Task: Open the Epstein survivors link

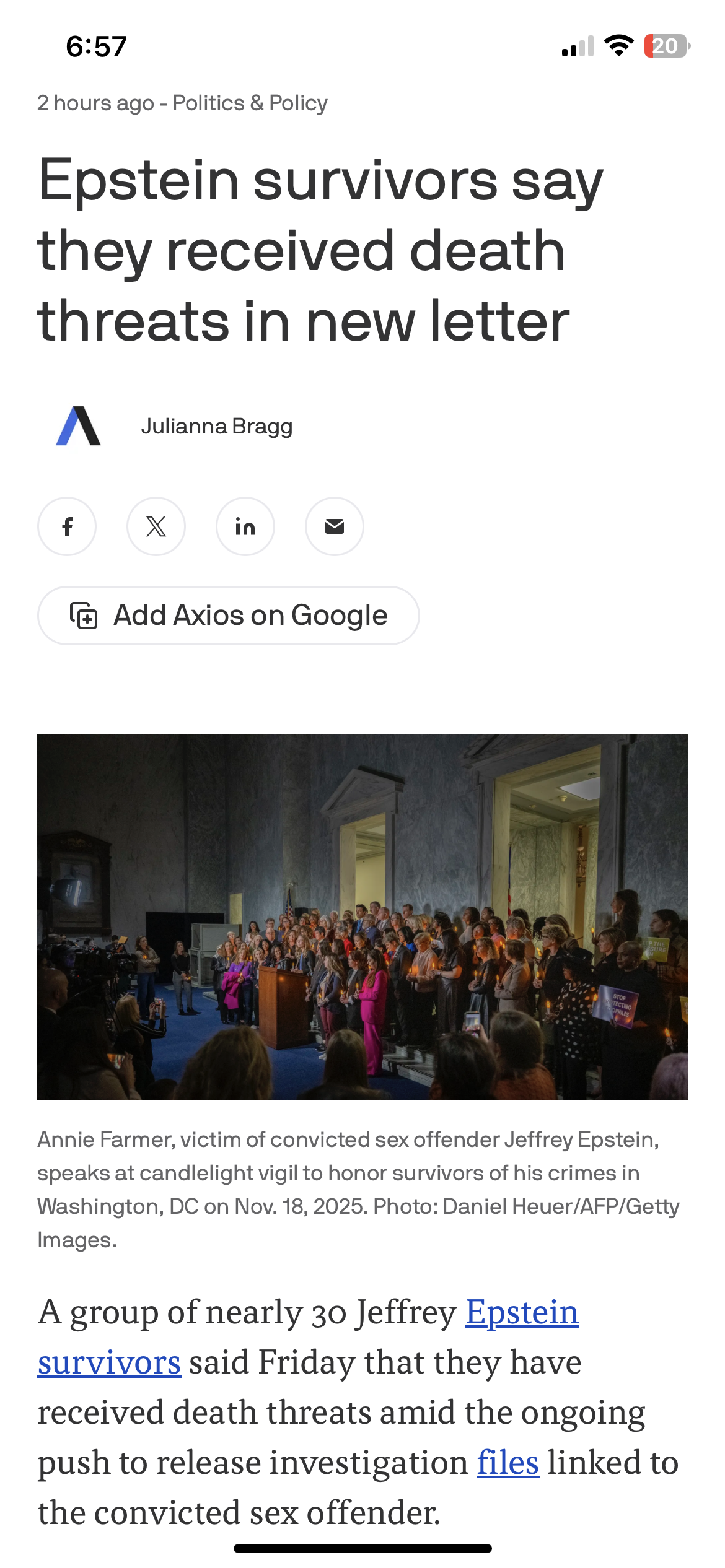Action: (x=522, y=1312)
